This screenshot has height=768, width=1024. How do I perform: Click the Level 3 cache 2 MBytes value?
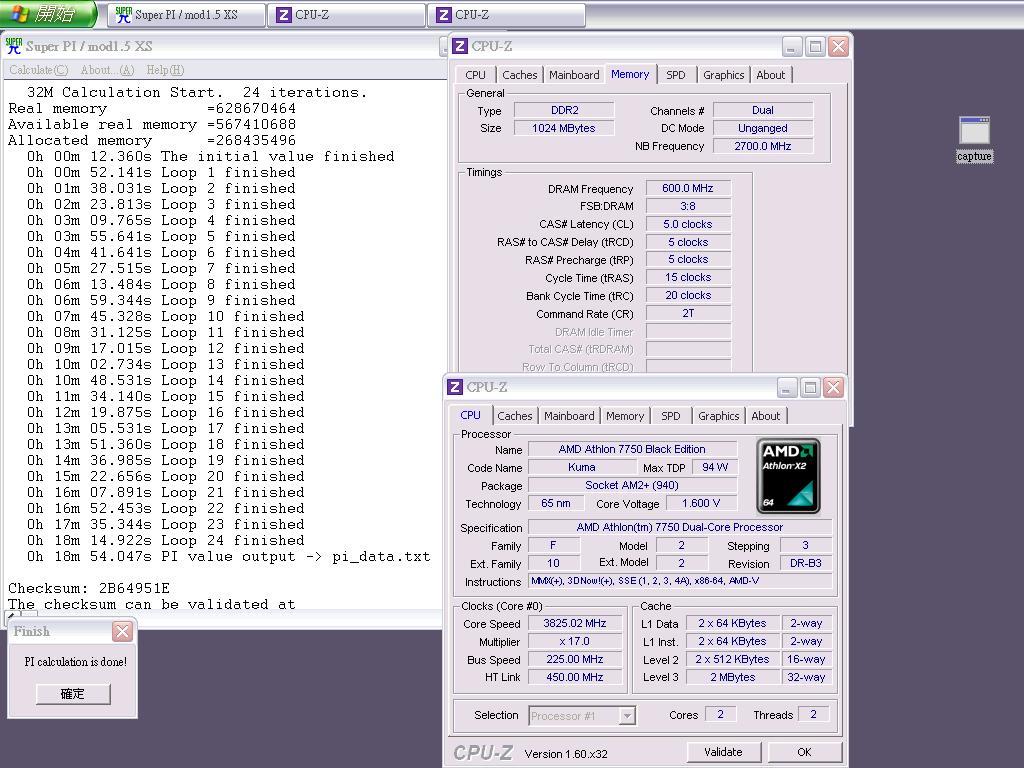pyautogui.click(x=733, y=677)
